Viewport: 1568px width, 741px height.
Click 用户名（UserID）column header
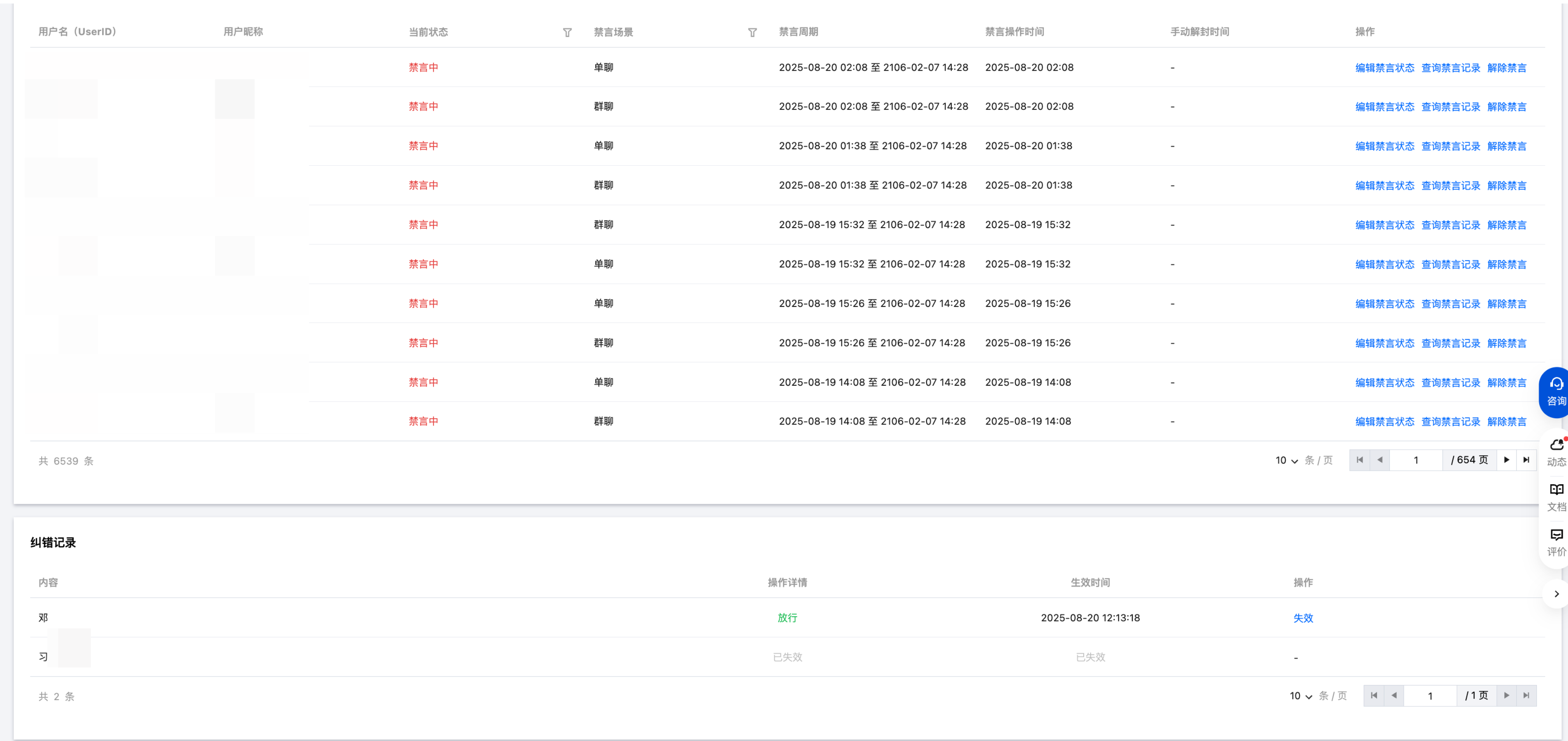77,32
